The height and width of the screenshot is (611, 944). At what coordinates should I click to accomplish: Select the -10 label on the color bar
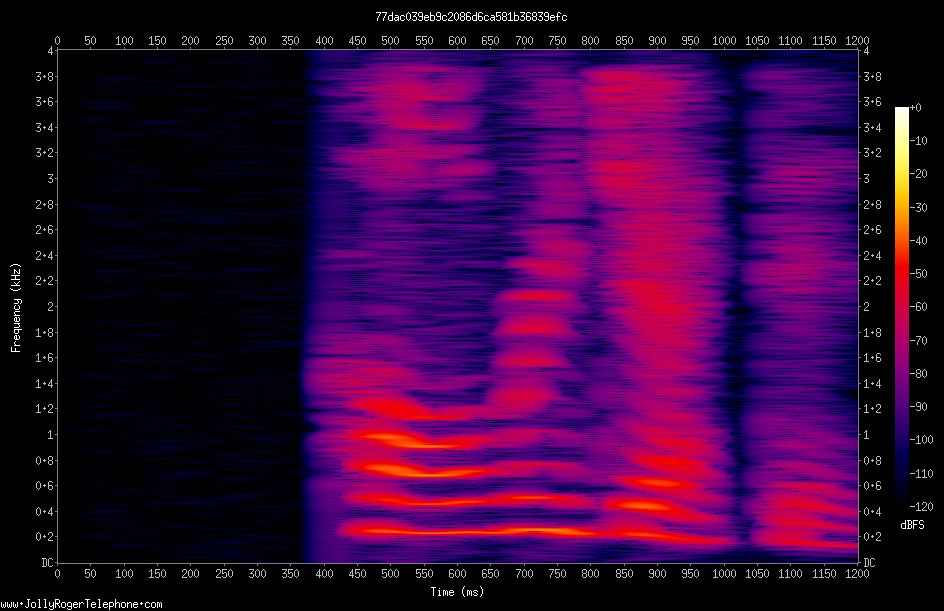pos(918,141)
